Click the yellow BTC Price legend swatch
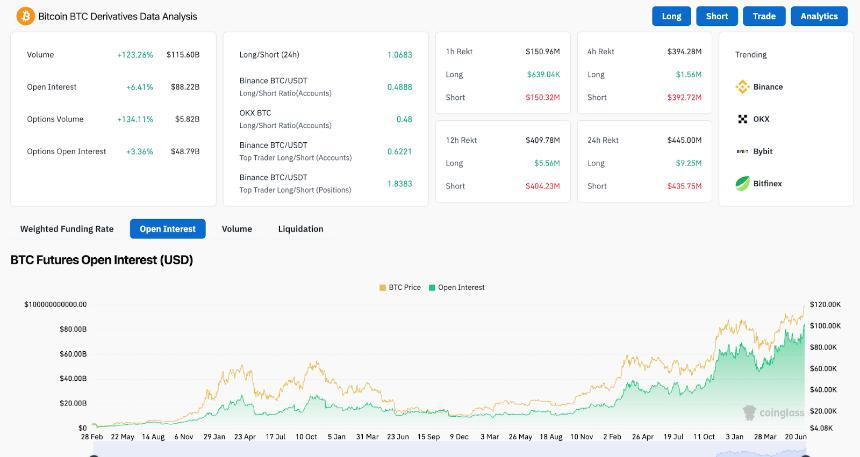 (383, 287)
